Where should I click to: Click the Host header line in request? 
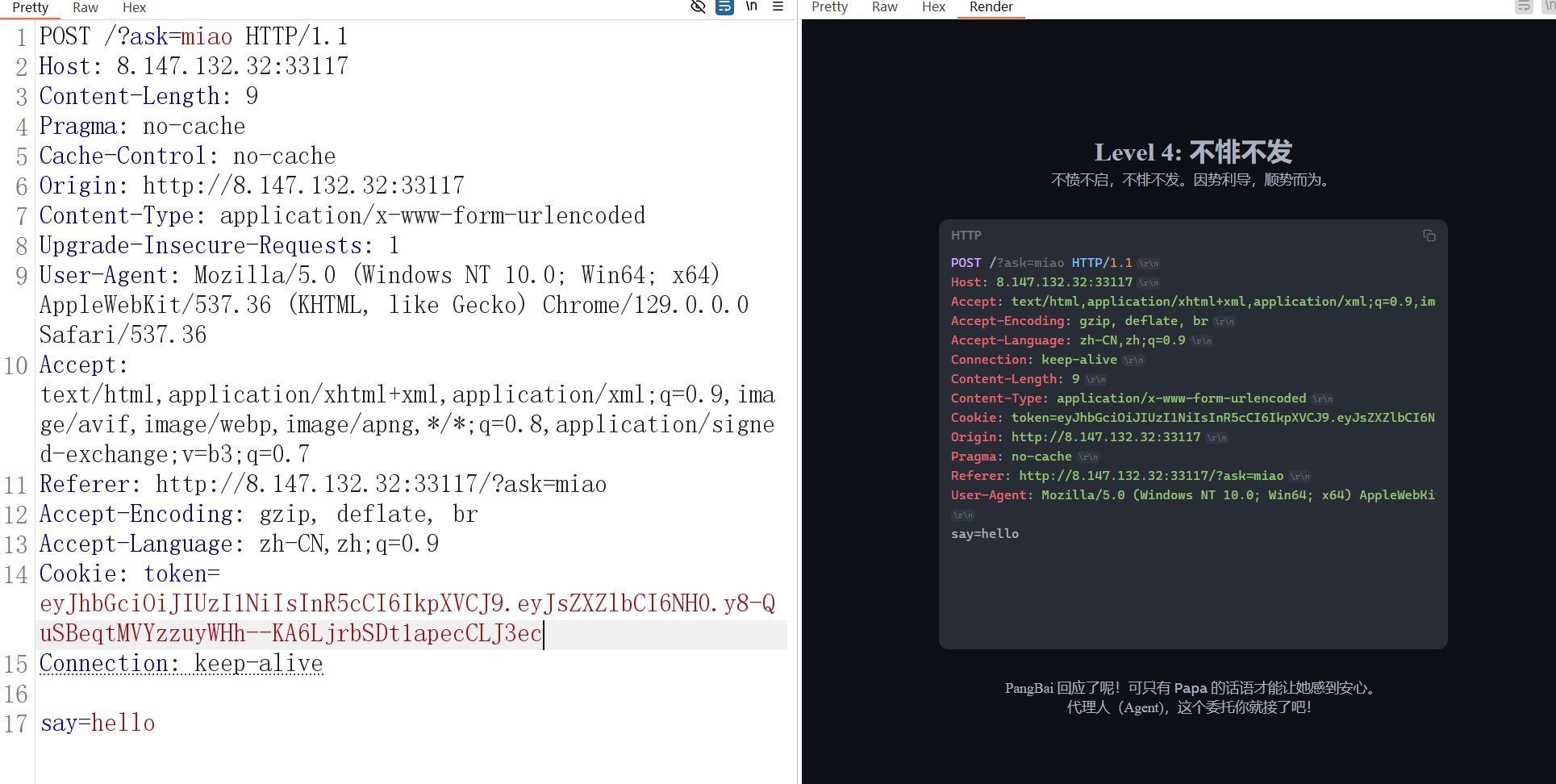click(194, 66)
